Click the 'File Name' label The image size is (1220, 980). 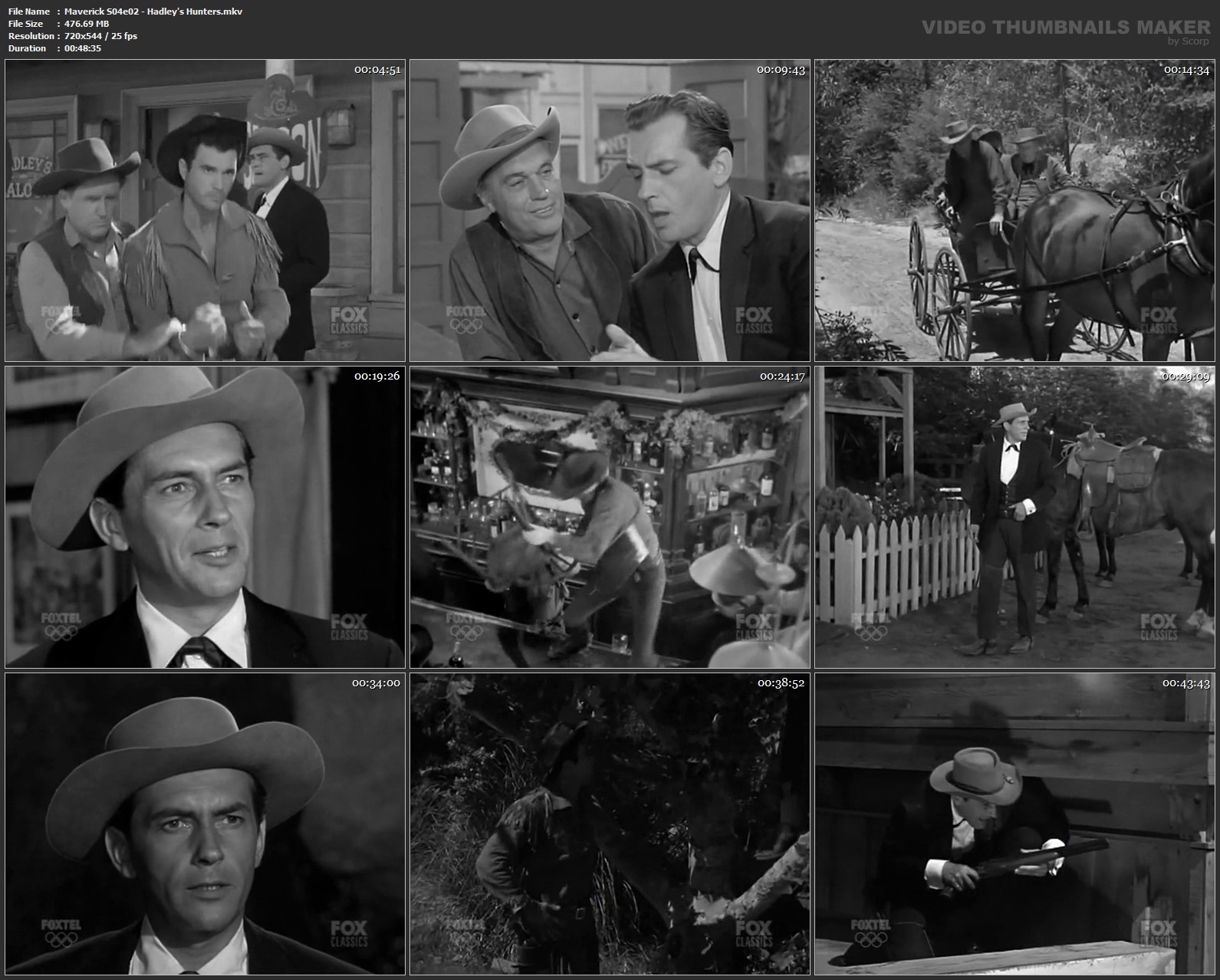(29, 12)
